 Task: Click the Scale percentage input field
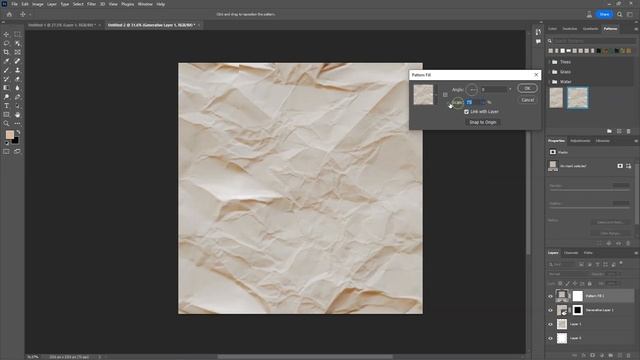coord(475,102)
